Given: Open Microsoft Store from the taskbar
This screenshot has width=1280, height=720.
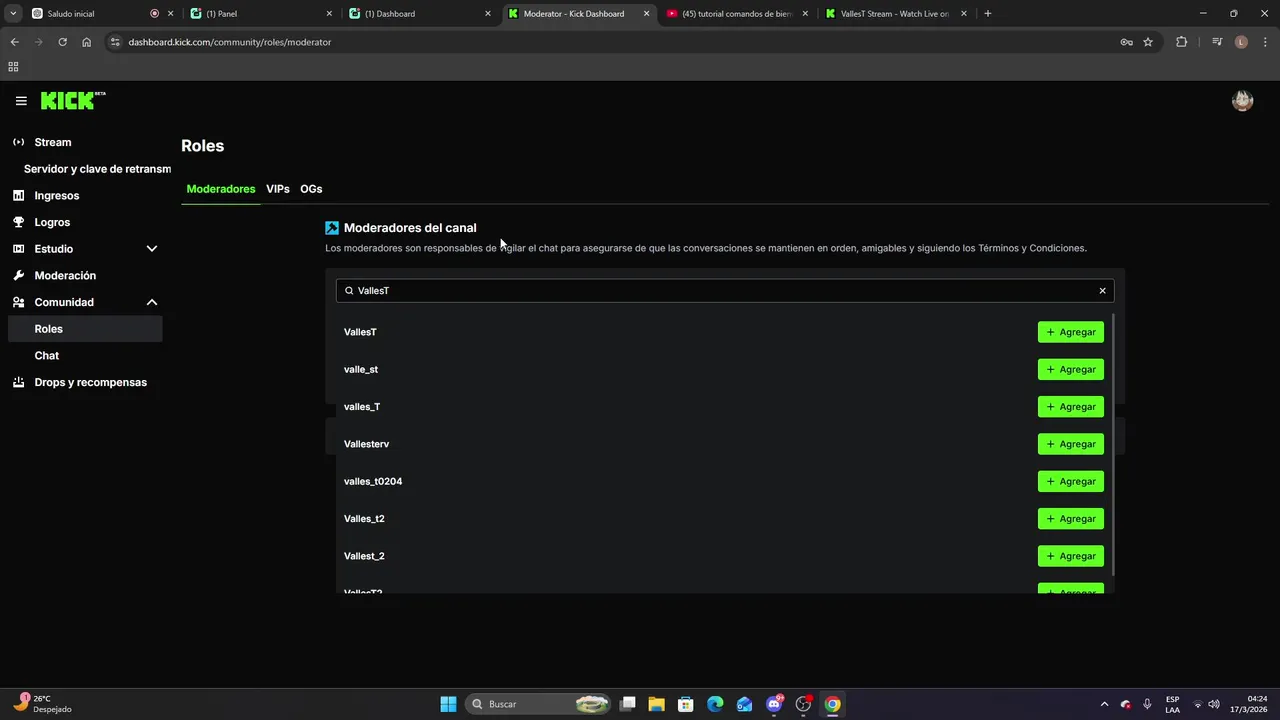Looking at the screenshot, I should (x=685, y=704).
